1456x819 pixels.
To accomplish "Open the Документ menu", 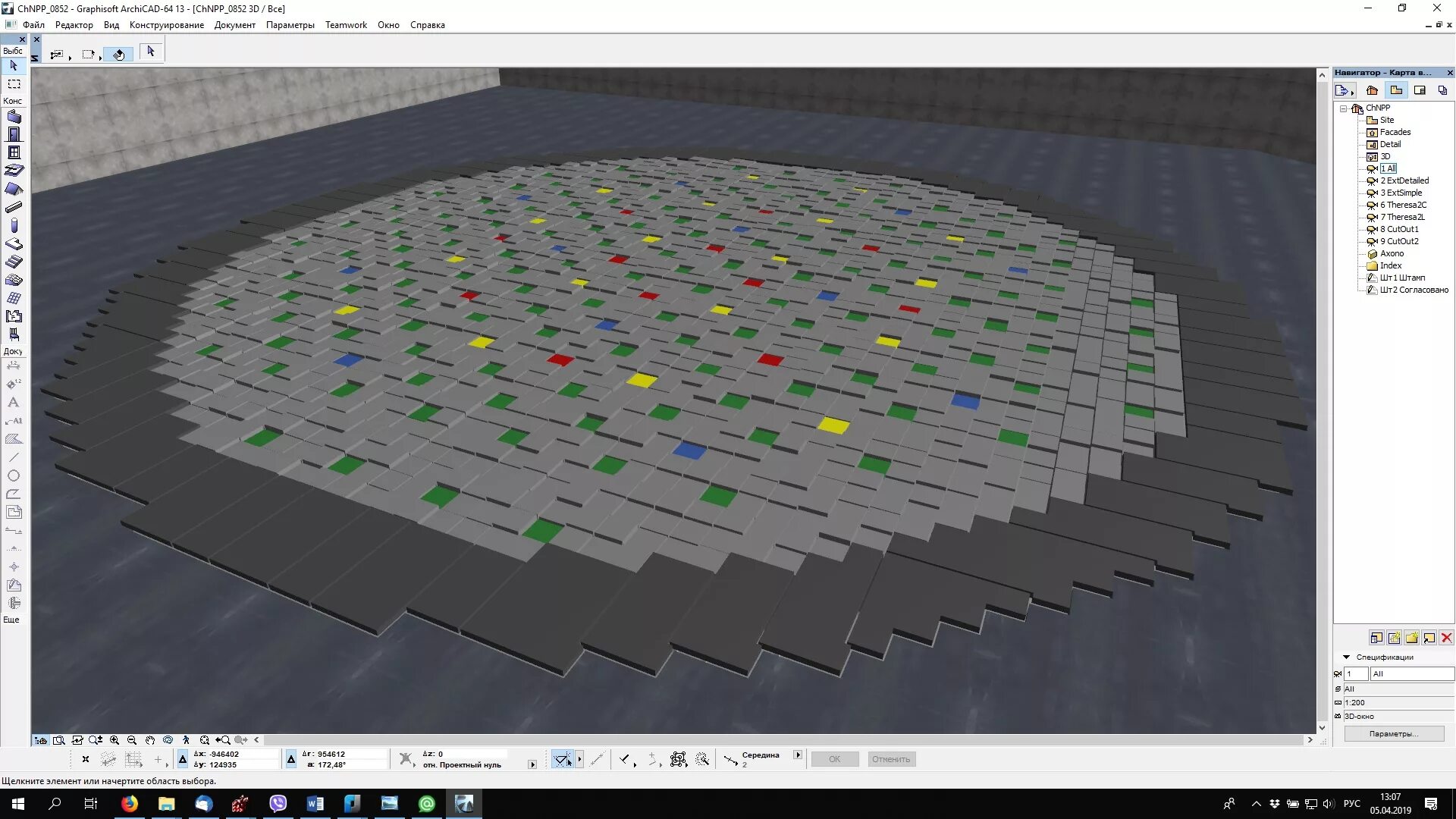I will coord(234,25).
